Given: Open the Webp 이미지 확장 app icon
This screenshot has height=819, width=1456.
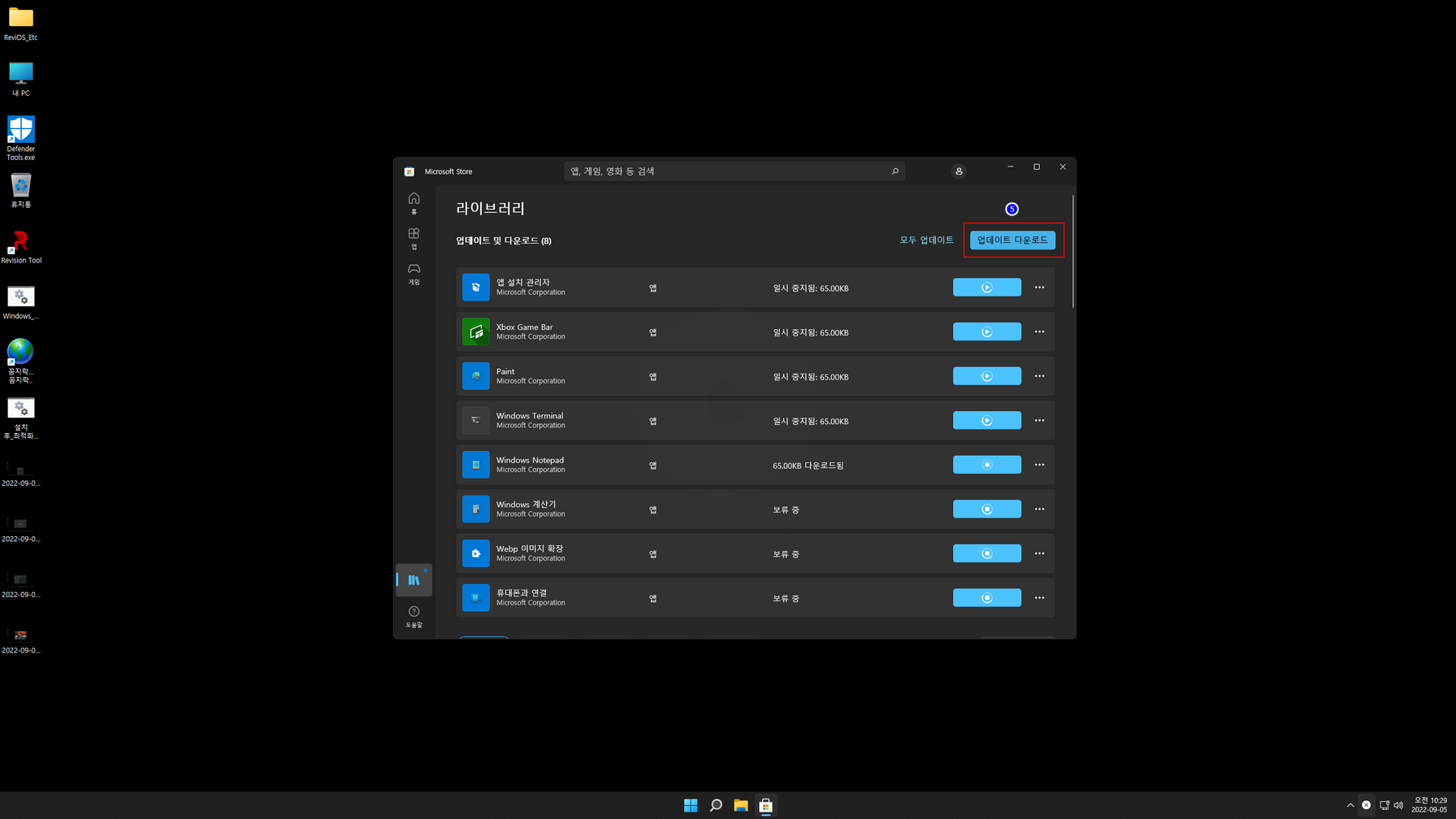Looking at the screenshot, I should pyautogui.click(x=476, y=553).
